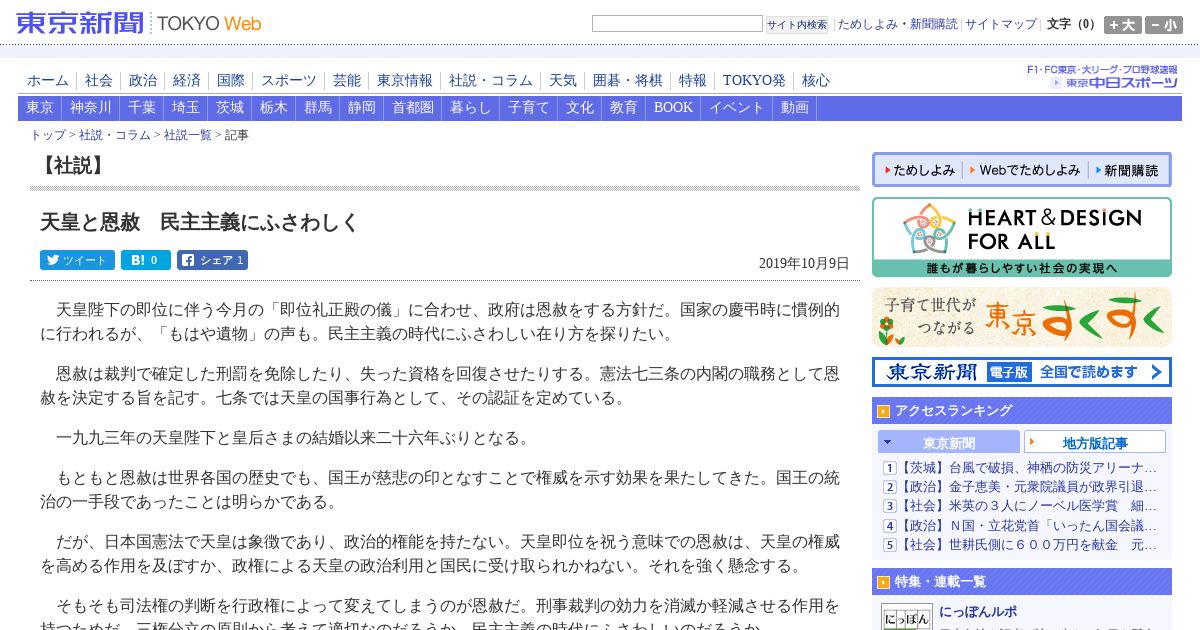Select 動画 in the sub navigation bar
The image size is (1200, 630).
pyautogui.click(x=795, y=107)
